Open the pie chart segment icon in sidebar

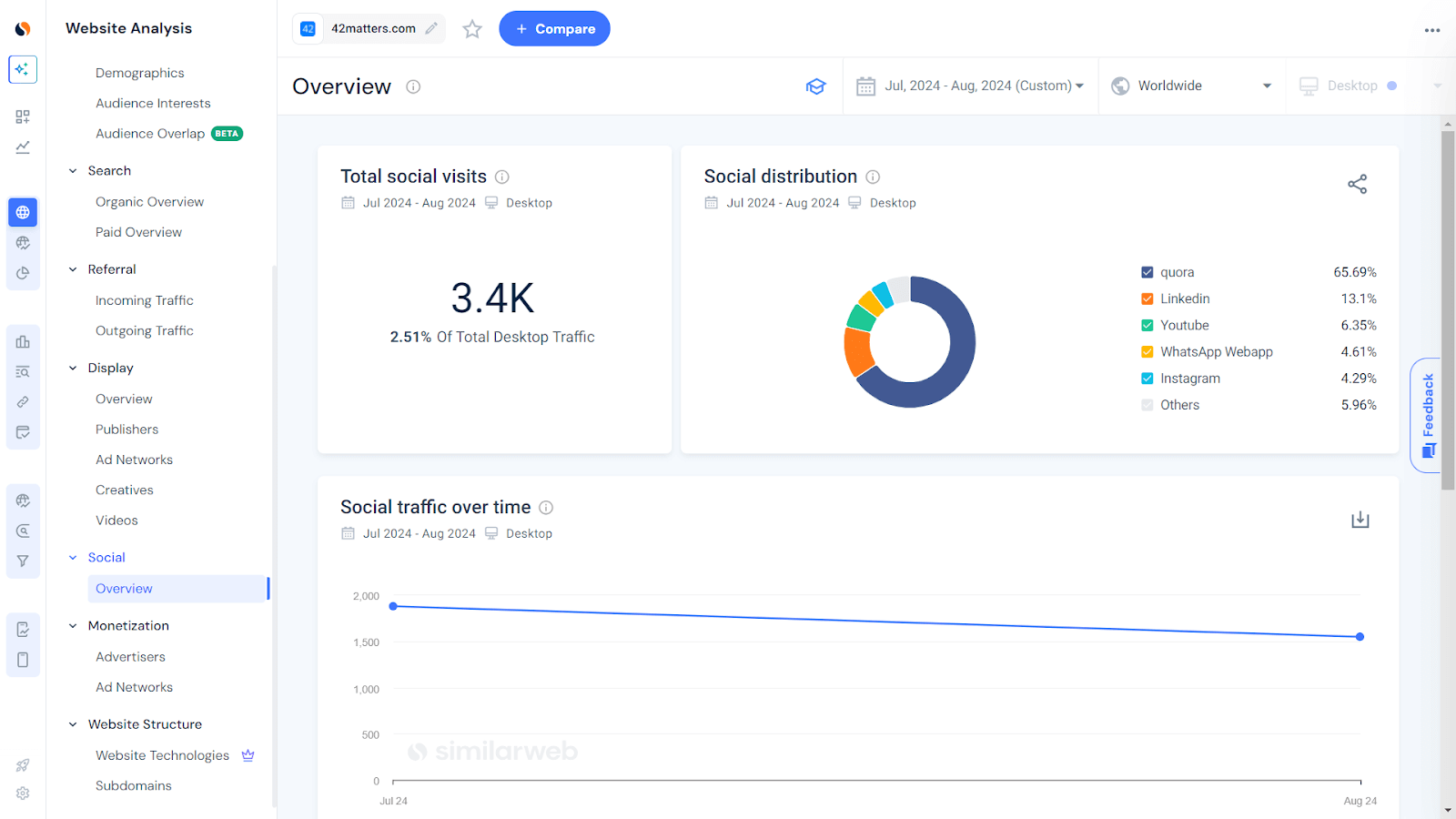pyautogui.click(x=23, y=273)
